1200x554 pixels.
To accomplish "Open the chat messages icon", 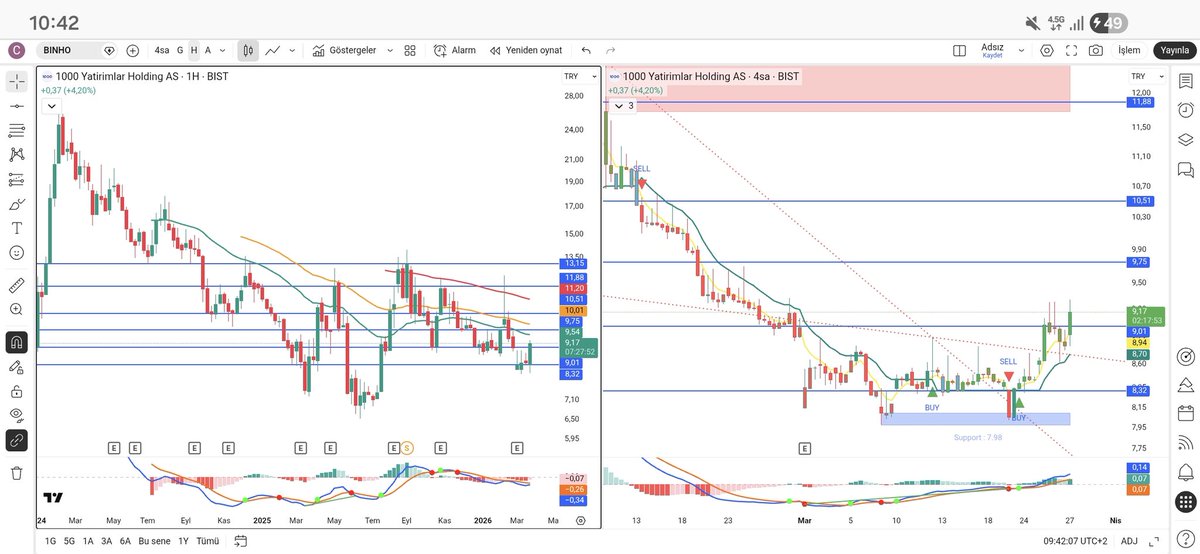I will 1186,169.
